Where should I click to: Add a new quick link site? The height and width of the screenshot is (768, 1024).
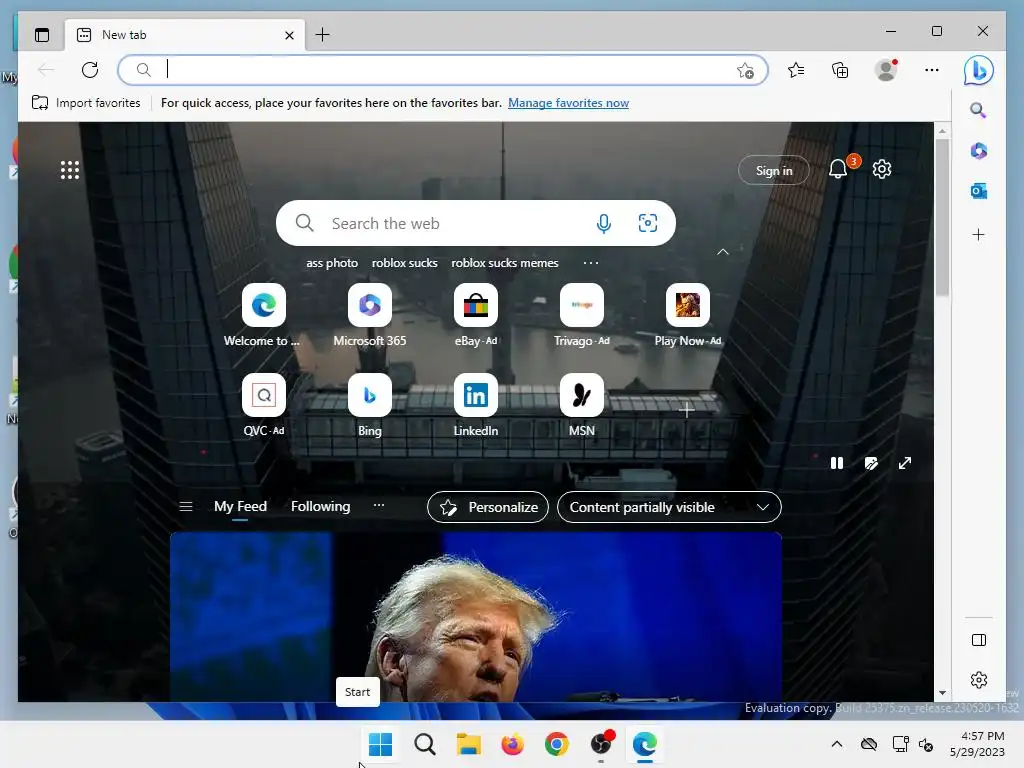686,410
